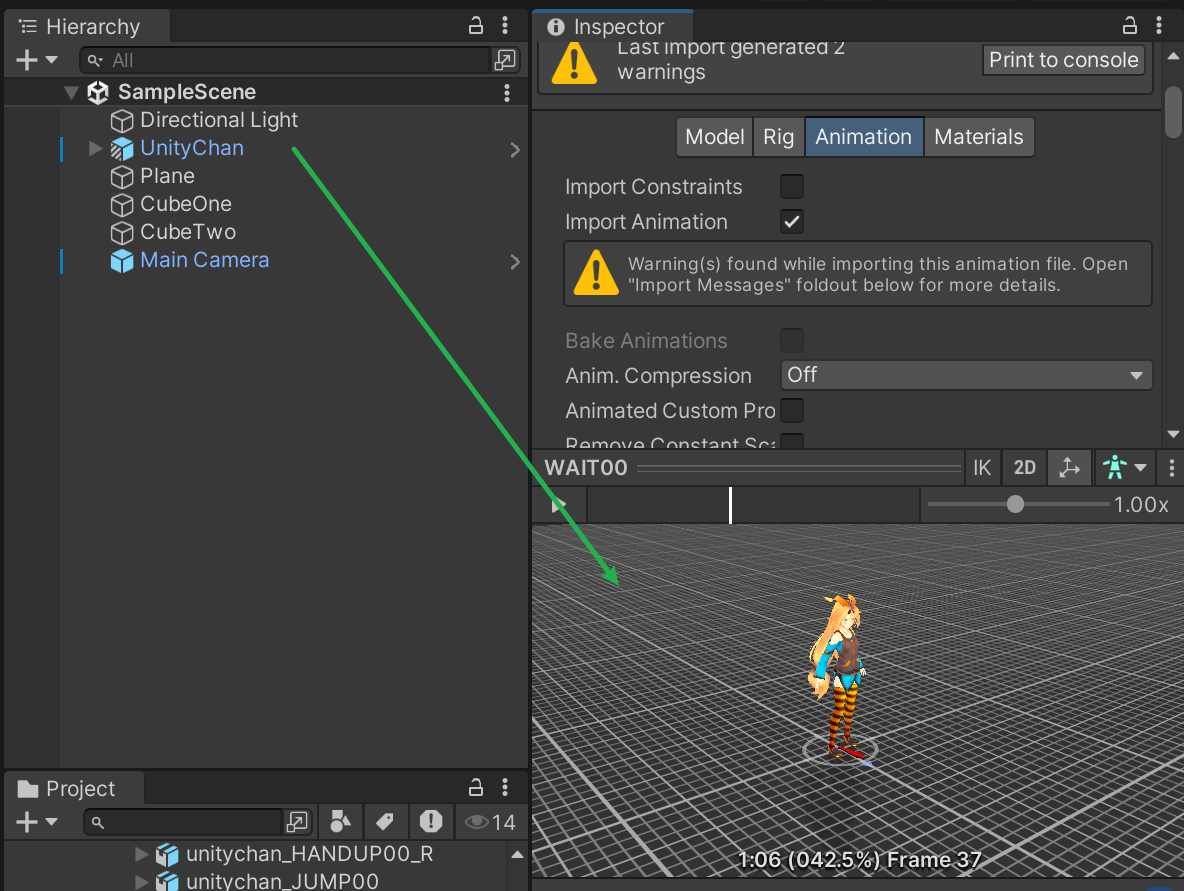Focus the Project search field
This screenshot has height=891, width=1184.
click(183, 822)
